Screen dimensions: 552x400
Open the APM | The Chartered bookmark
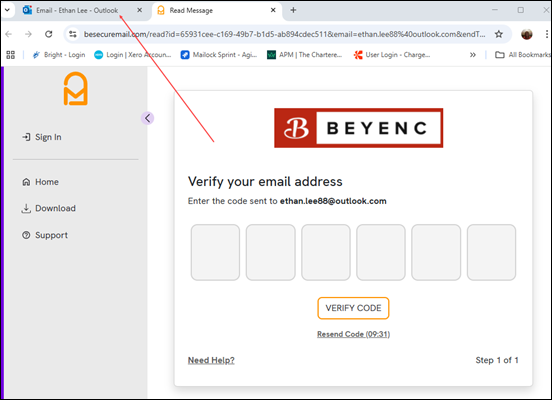[x=305, y=55]
